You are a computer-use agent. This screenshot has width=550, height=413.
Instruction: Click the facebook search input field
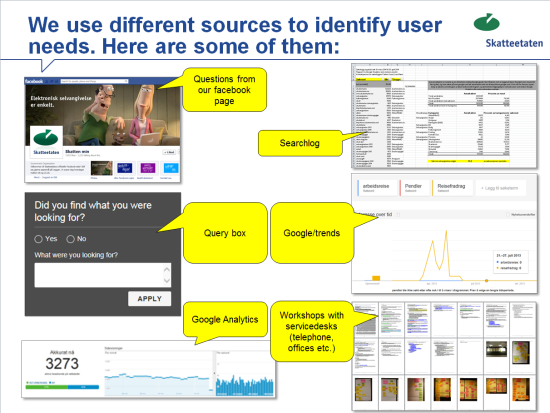coord(94,81)
